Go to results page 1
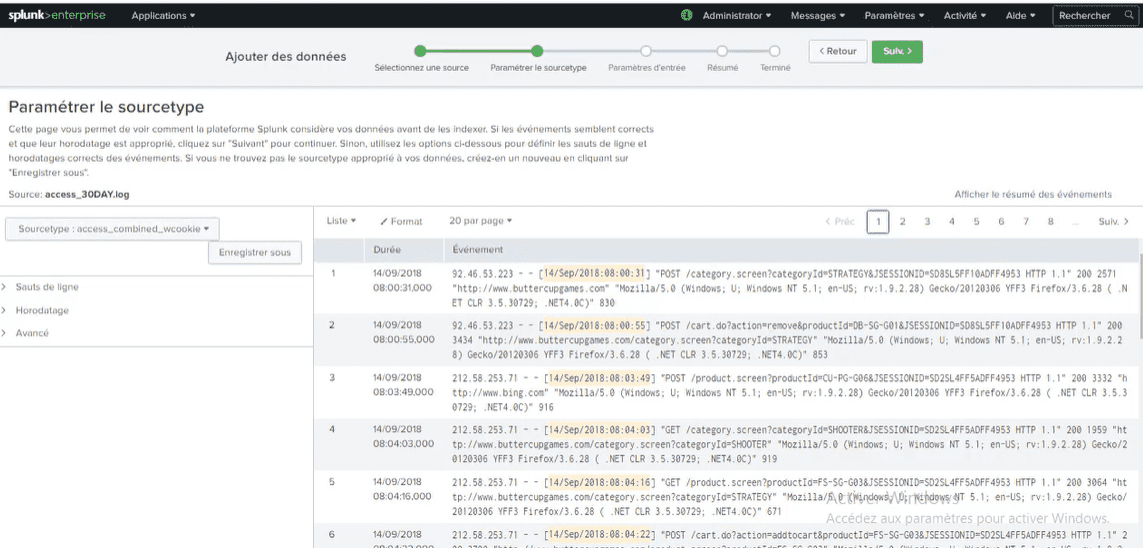Image resolution: width=1143 pixels, height=548 pixels. [x=878, y=222]
